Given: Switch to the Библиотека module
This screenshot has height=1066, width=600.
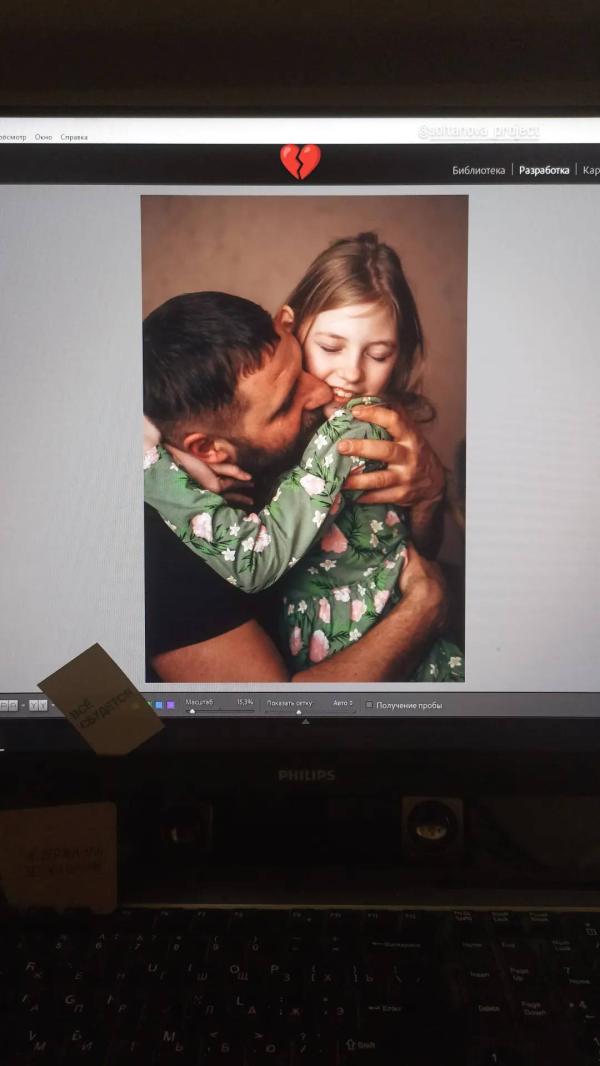Looking at the screenshot, I should [478, 171].
